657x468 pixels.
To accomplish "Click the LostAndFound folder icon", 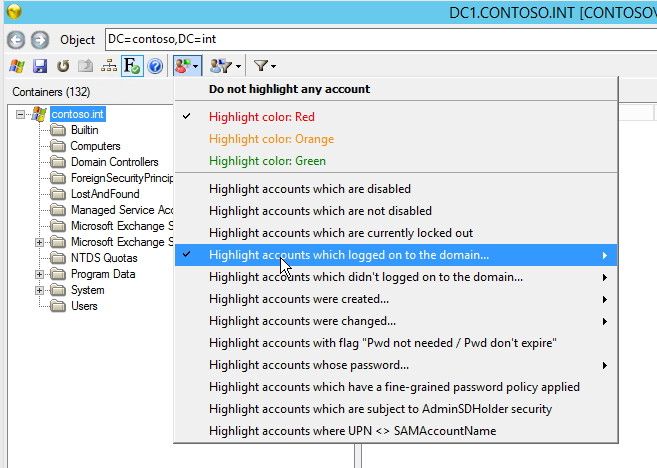I will (x=58, y=194).
